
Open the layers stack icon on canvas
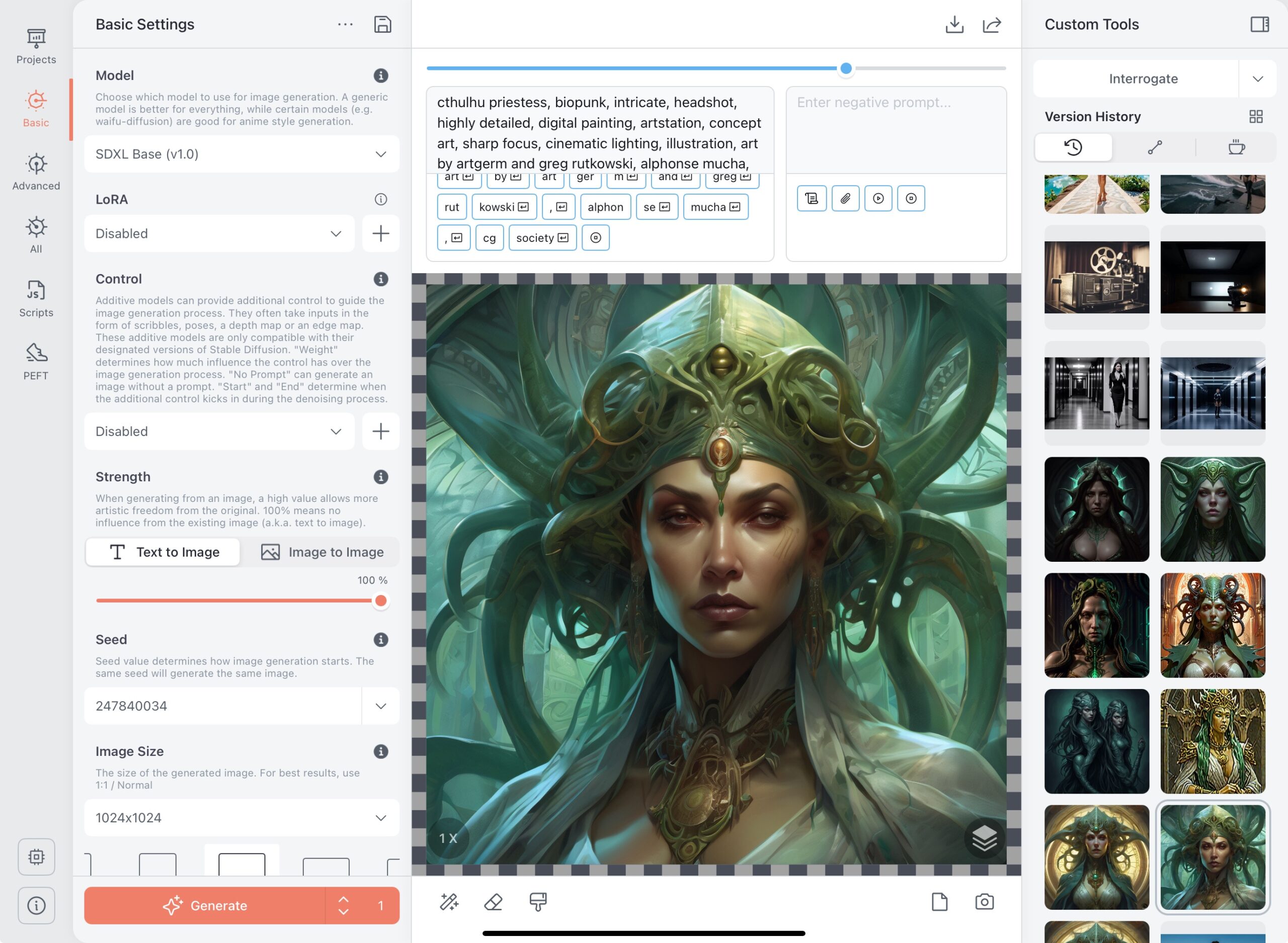[x=984, y=838]
